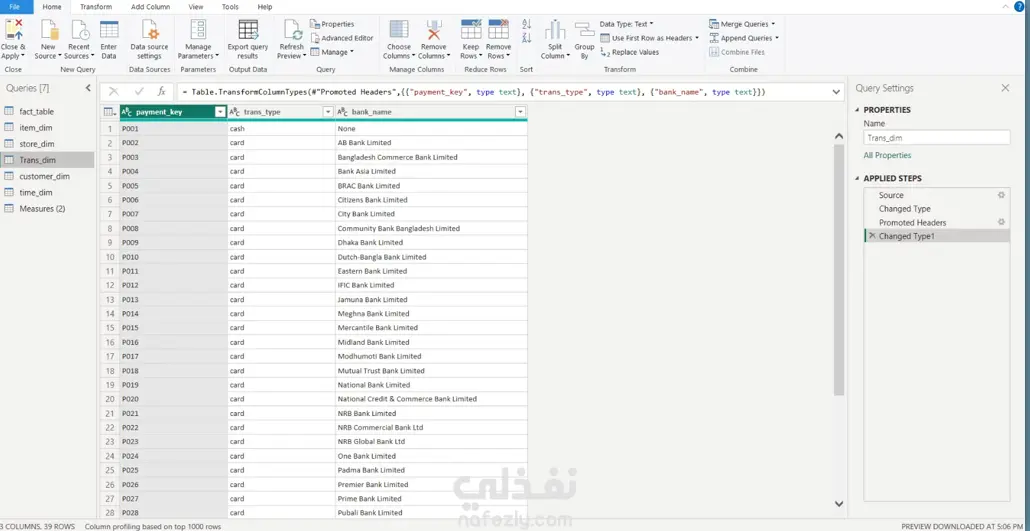Open the Manage dropdown
1030x531 pixels.
pyautogui.click(x=332, y=52)
